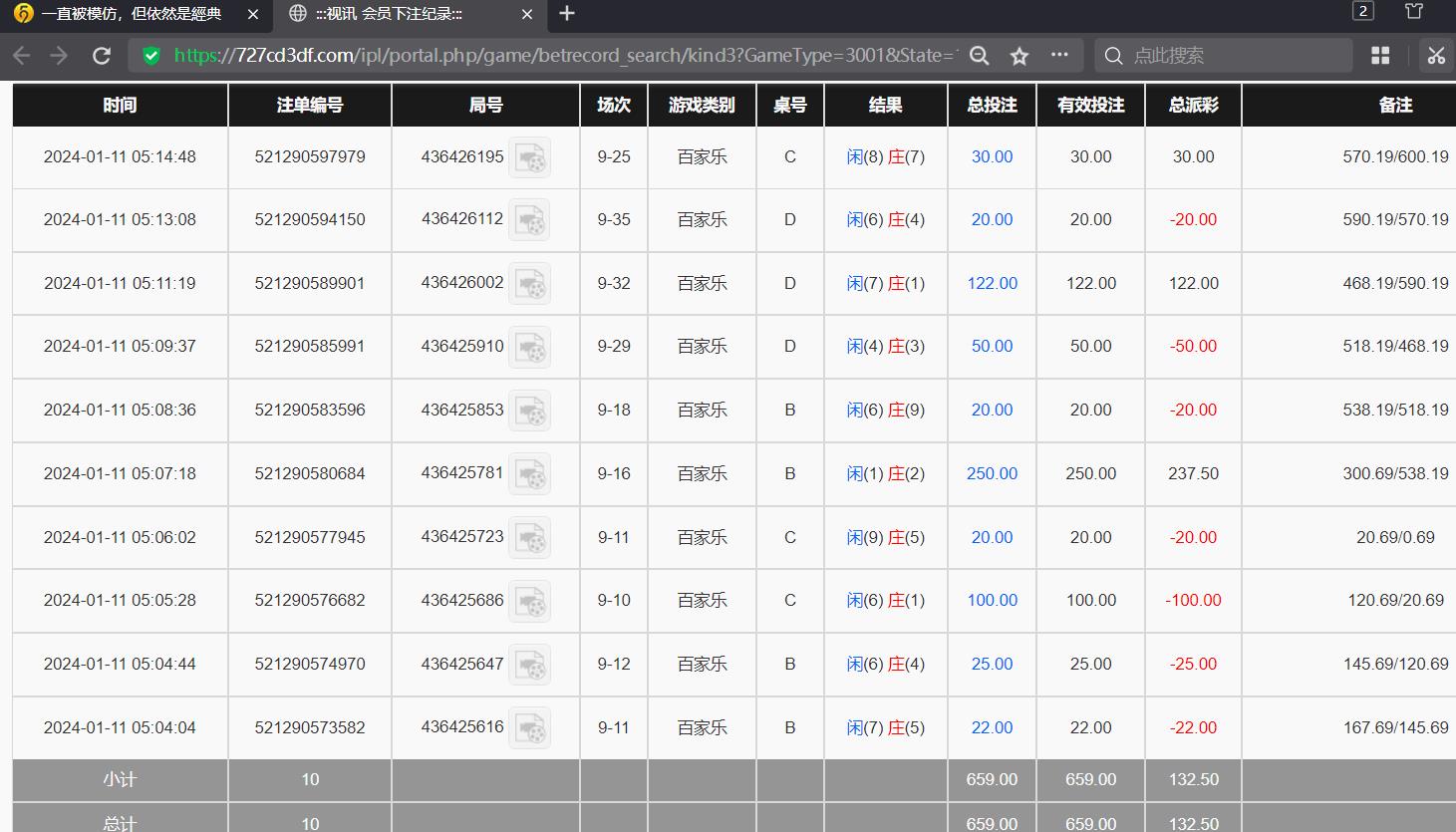Screen dimensions: 1456x832
Task: Click the scissors screenshot tool
Action: pyautogui.click(x=1436, y=56)
